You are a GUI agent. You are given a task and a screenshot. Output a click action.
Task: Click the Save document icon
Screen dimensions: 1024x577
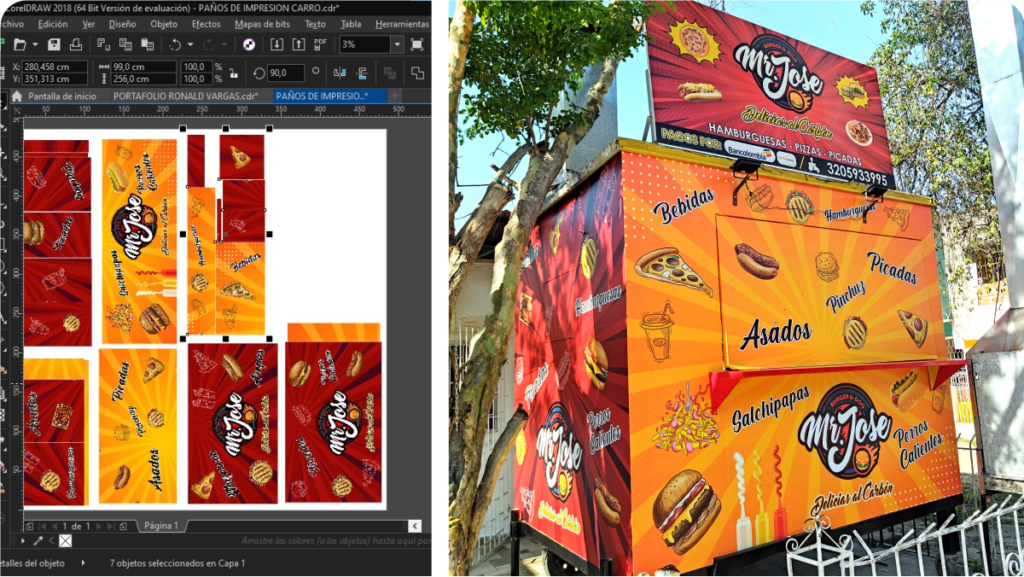click(54, 45)
